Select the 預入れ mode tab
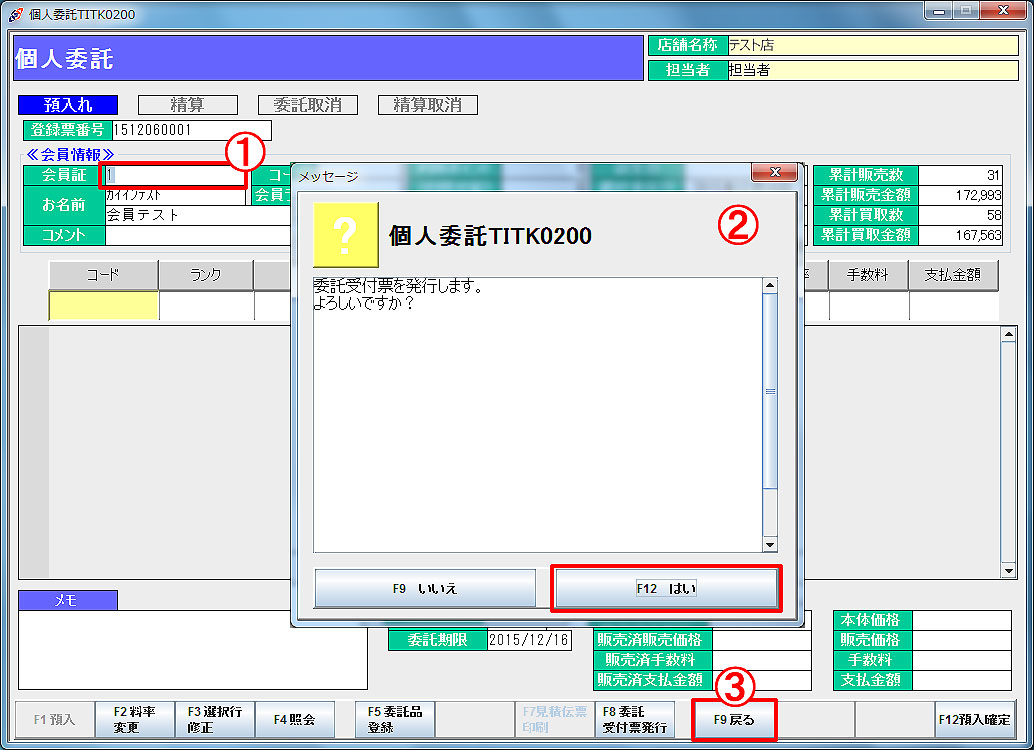 [x=68, y=105]
